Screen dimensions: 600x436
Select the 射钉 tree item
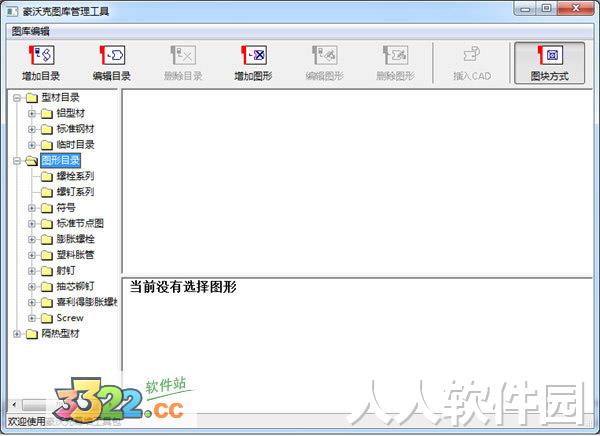pos(66,271)
